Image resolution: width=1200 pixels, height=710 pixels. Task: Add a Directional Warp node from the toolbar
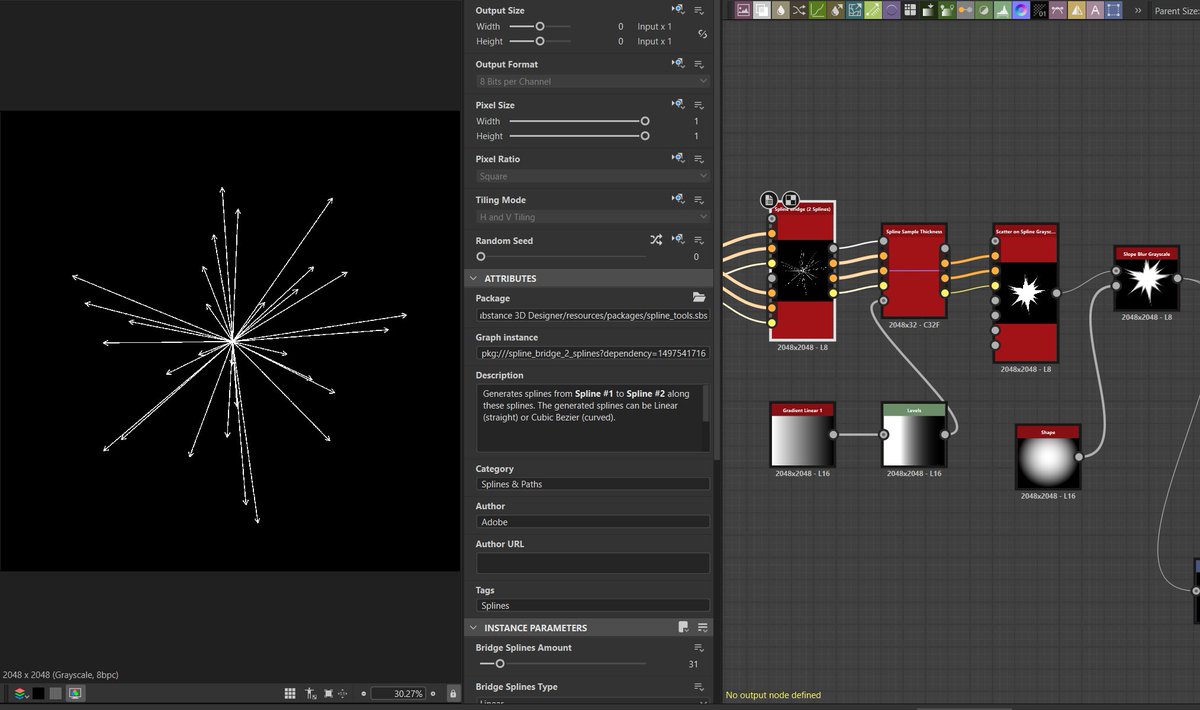pyautogui.click(x=857, y=10)
